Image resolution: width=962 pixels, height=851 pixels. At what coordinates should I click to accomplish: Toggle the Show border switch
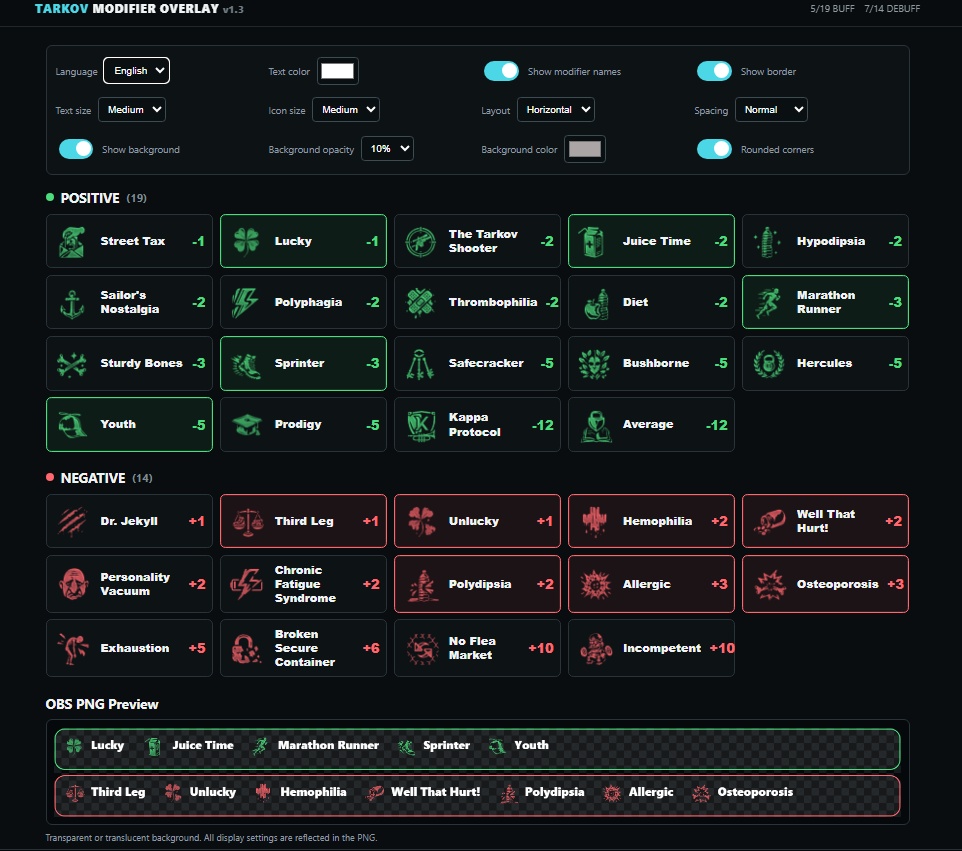[x=714, y=71]
